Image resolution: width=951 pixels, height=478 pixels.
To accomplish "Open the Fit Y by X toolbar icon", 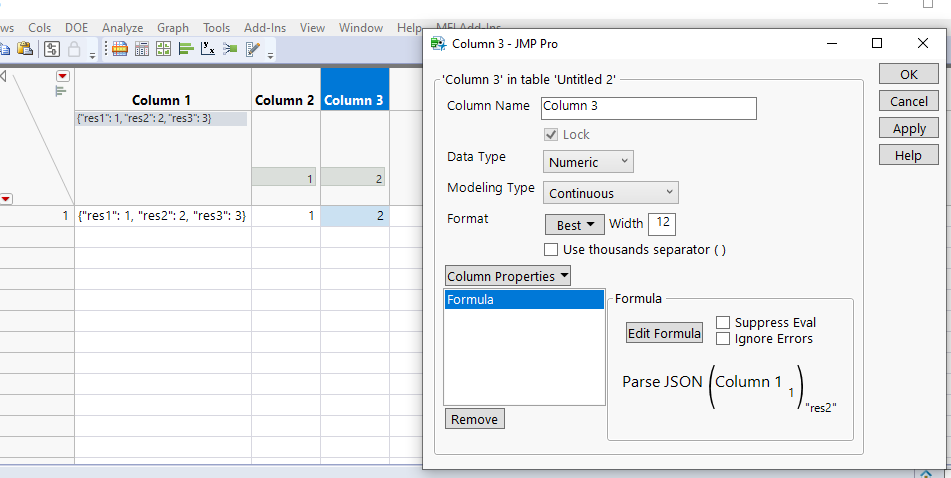I will tap(209, 48).
